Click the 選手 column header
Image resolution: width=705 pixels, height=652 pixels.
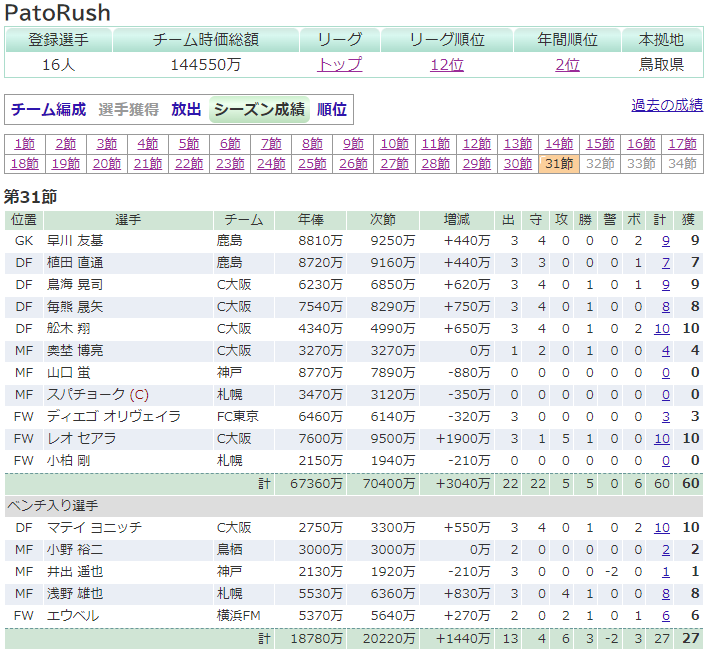point(128,220)
